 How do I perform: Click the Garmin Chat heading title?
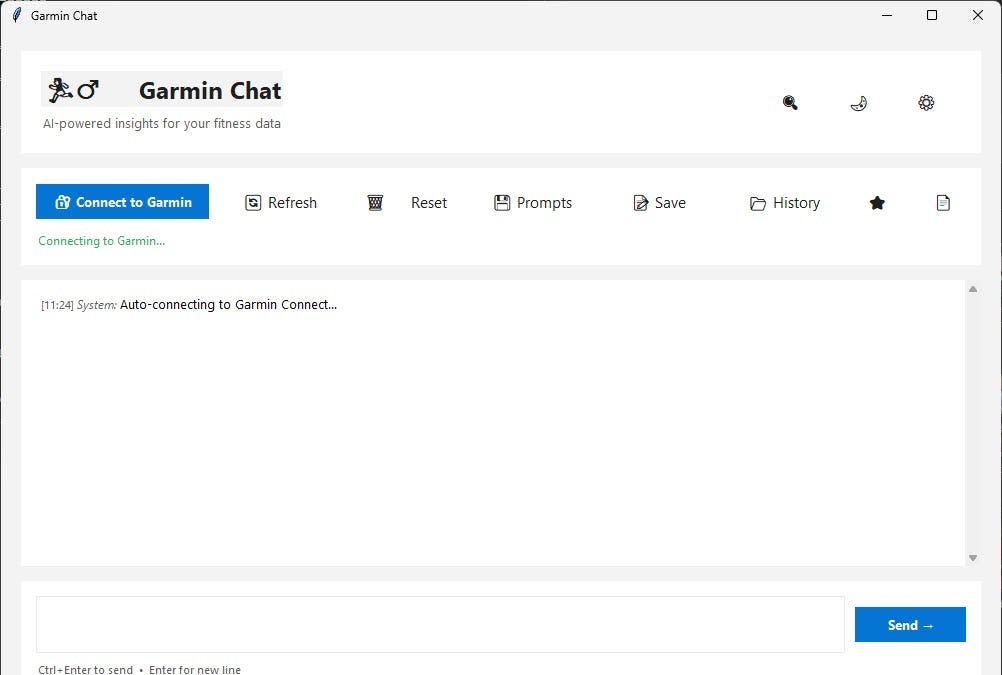point(210,90)
